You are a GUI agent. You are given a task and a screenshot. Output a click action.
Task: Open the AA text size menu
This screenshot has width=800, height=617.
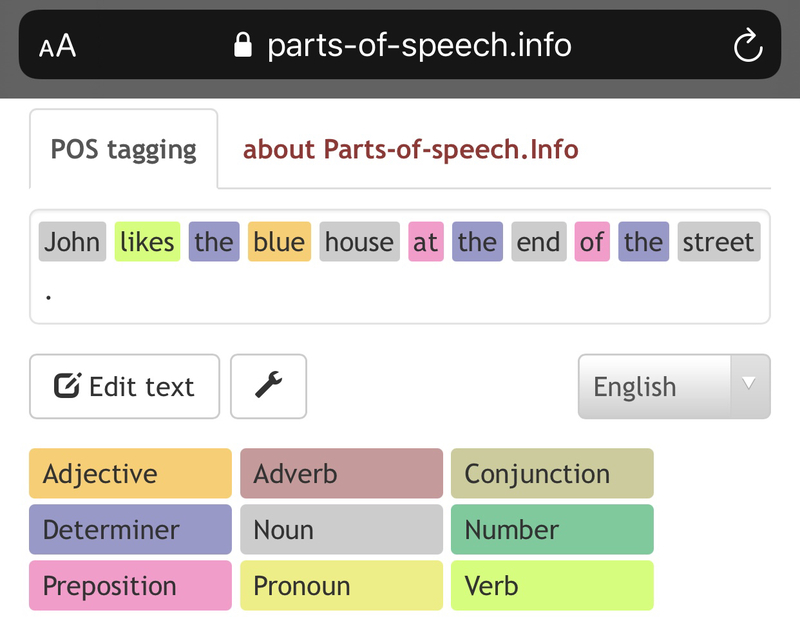pos(58,46)
